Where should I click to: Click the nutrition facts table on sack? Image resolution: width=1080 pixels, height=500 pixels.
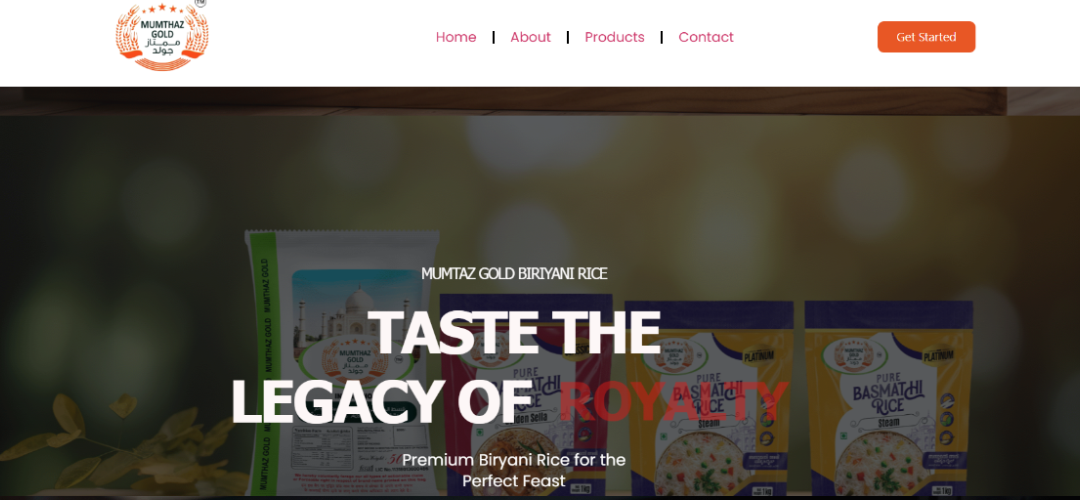[x=326, y=448]
